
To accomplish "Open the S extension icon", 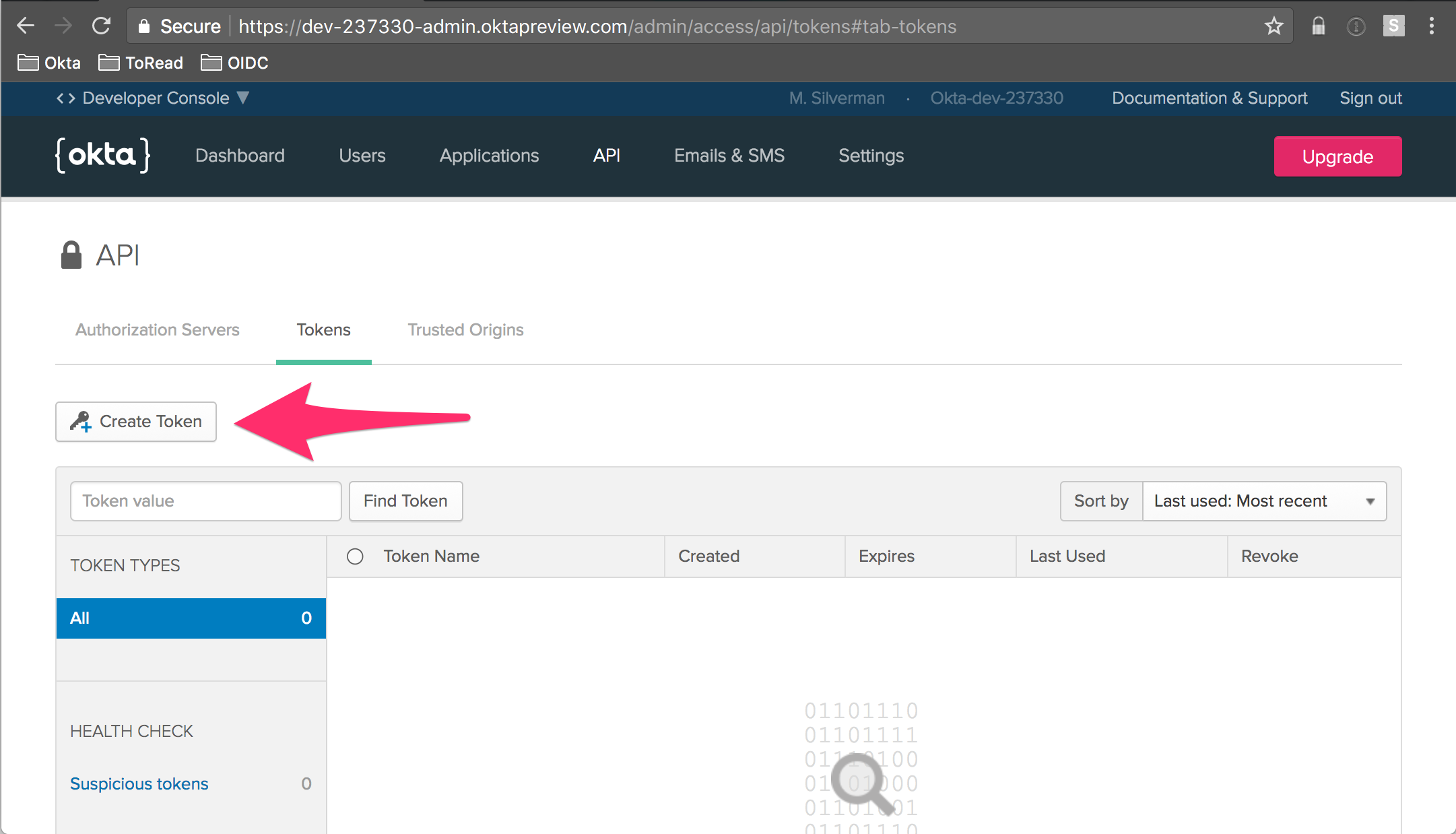I will (1393, 26).
